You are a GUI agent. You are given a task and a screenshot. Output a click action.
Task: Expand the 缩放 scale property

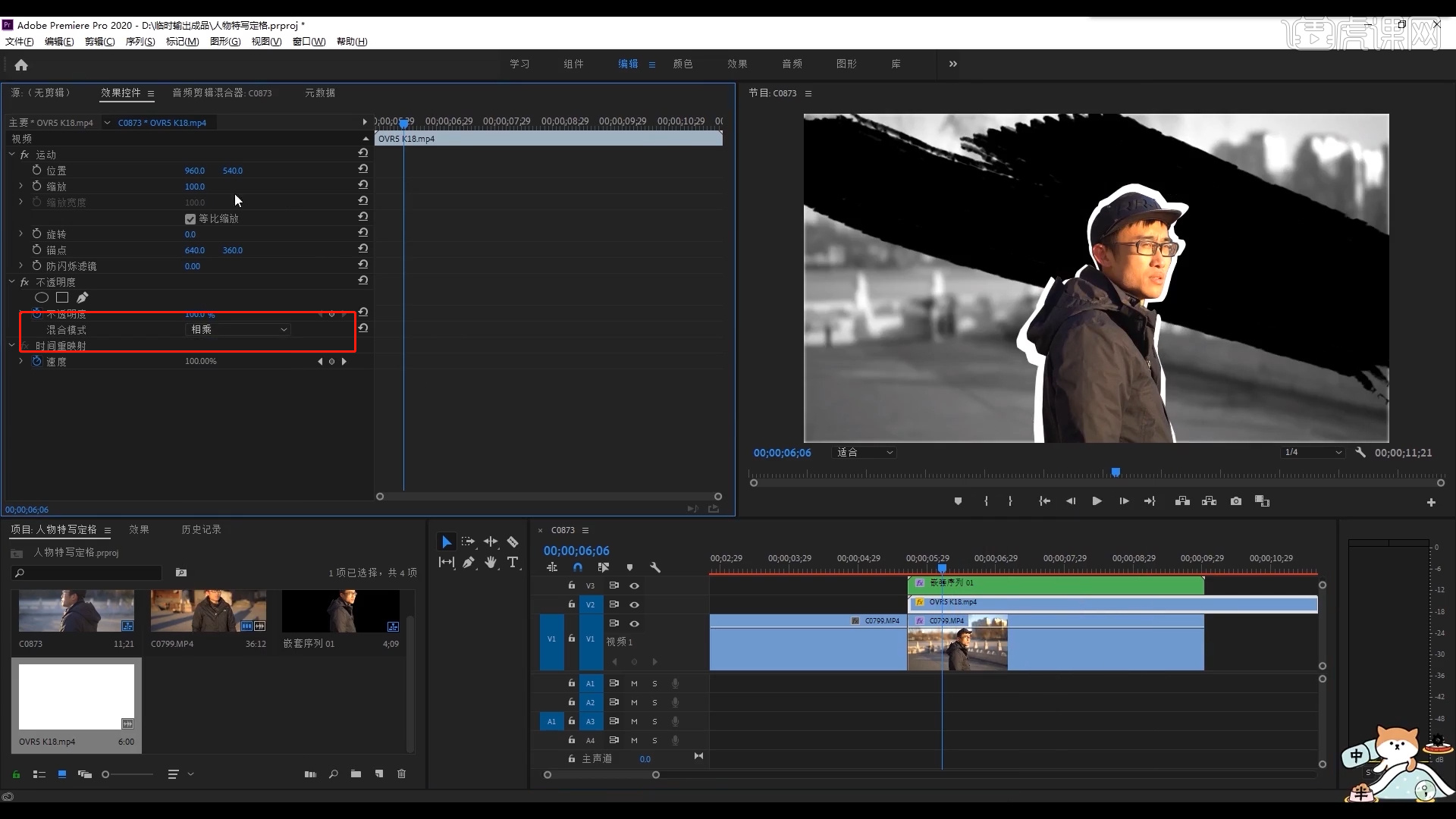click(x=20, y=186)
